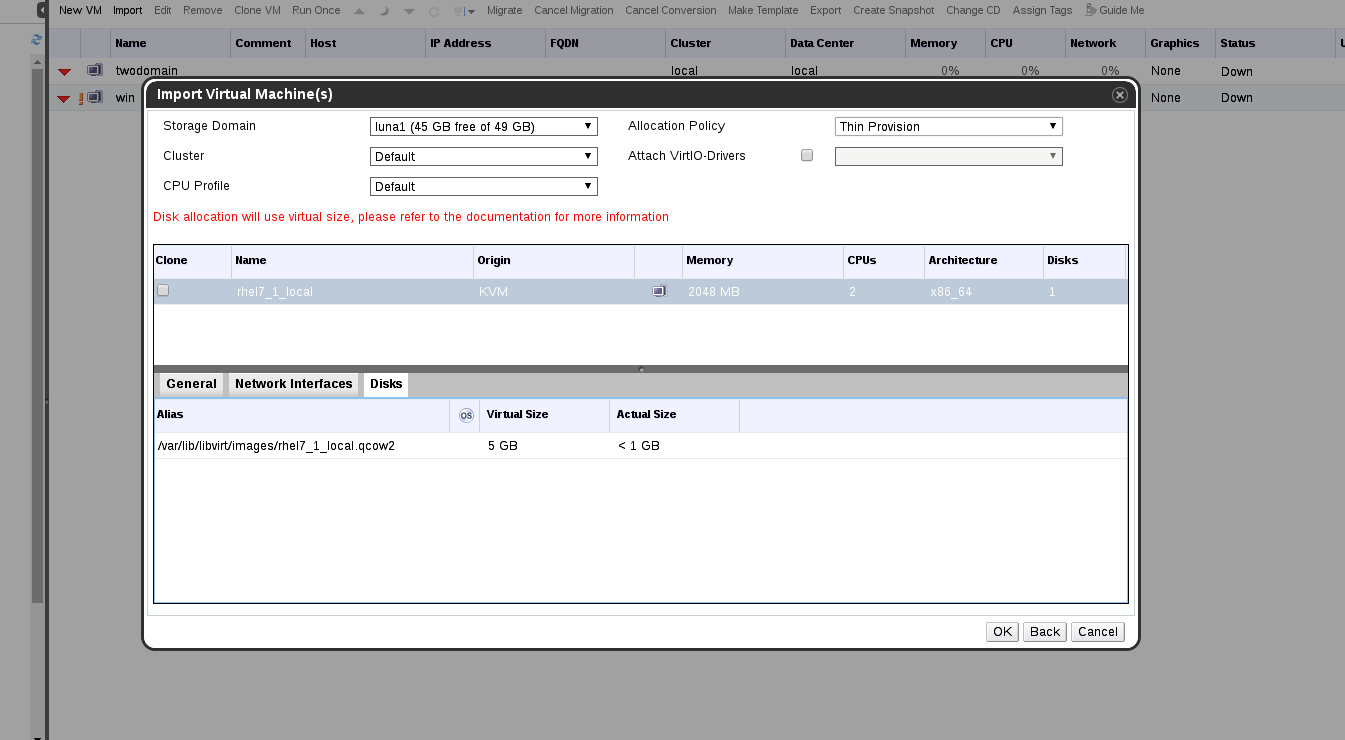Enable the Clone checkbox for rhel7_1_local
The image size is (1345, 740).
click(163, 291)
